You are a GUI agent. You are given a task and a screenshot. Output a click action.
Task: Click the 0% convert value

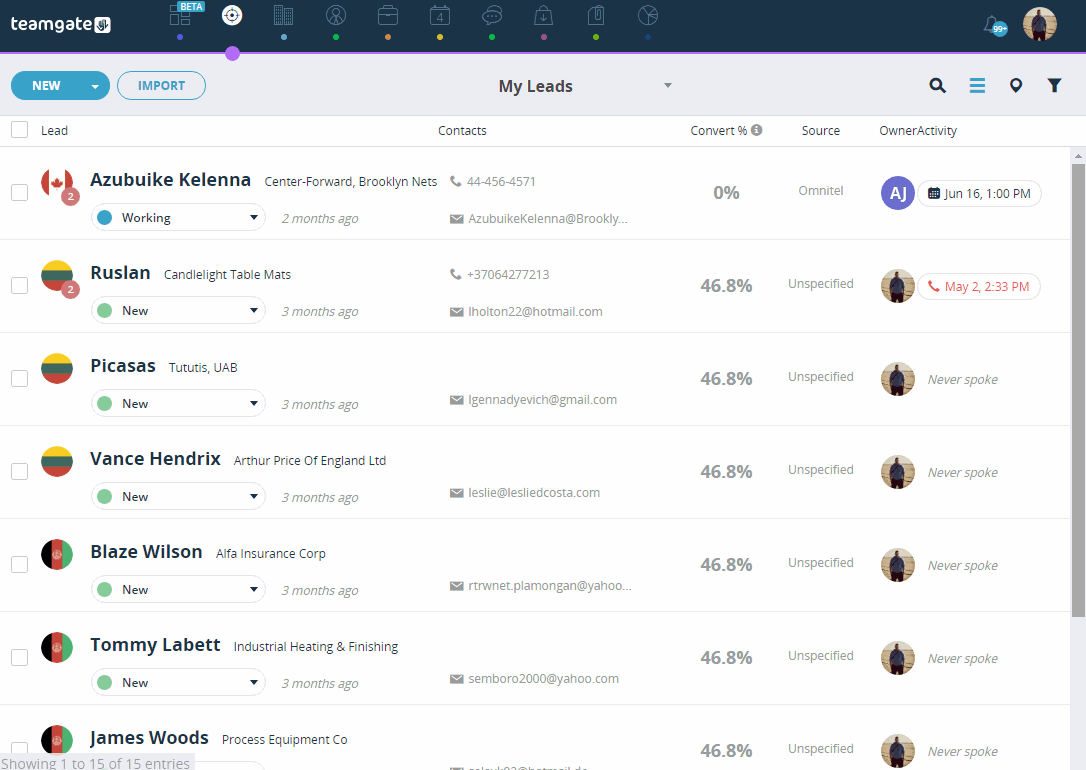click(726, 192)
